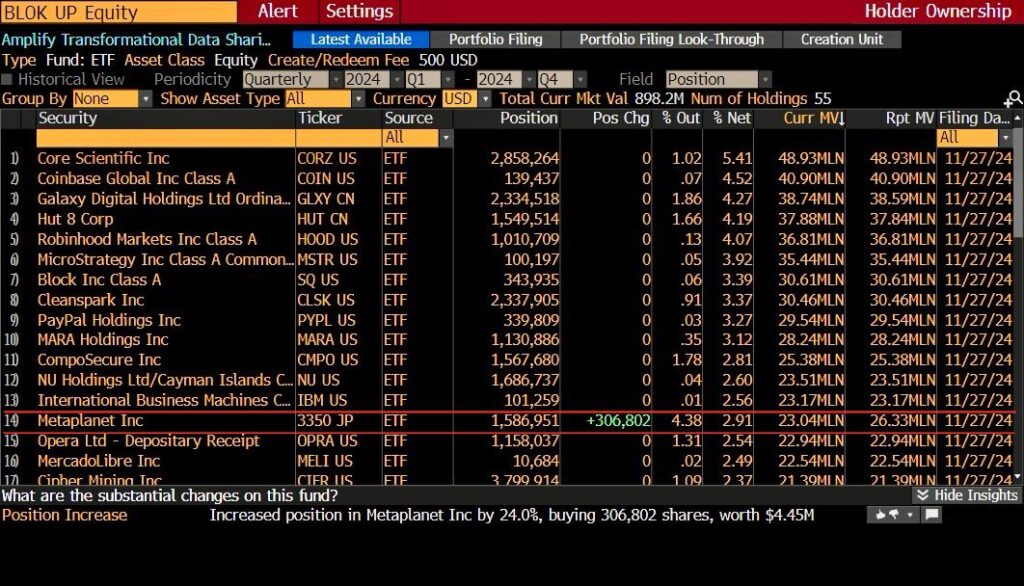Select the Creation Unit tab
The width and height of the screenshot is (1024, 586).
pos(841,40)
